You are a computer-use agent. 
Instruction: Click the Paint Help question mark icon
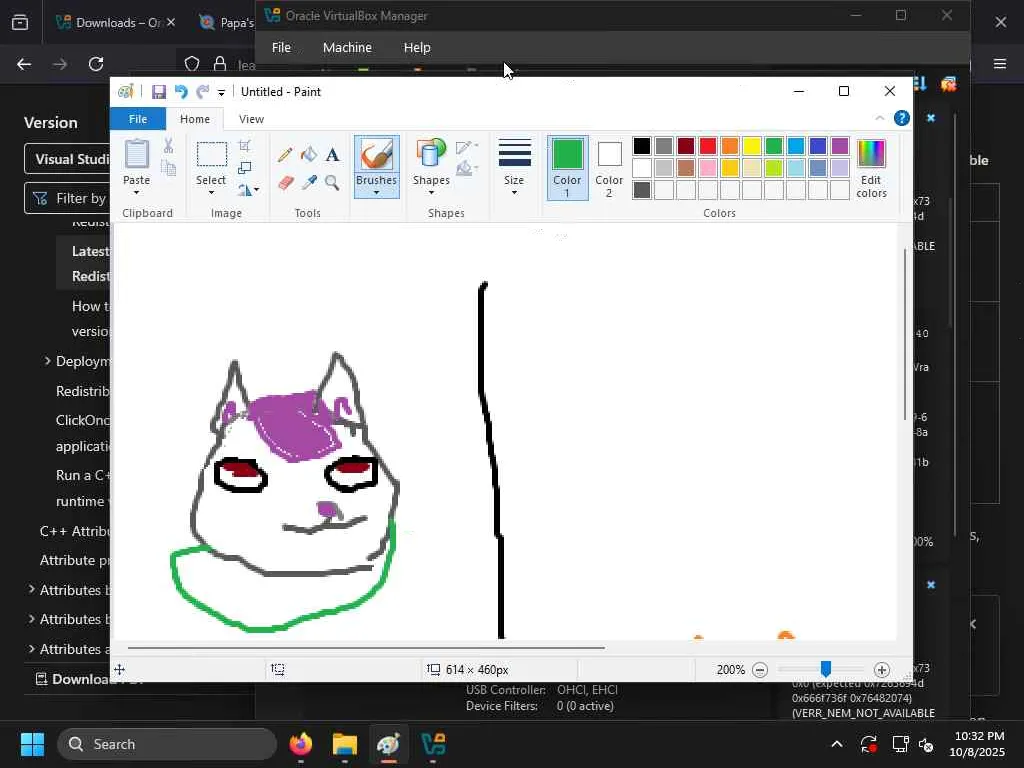[902, 118]
